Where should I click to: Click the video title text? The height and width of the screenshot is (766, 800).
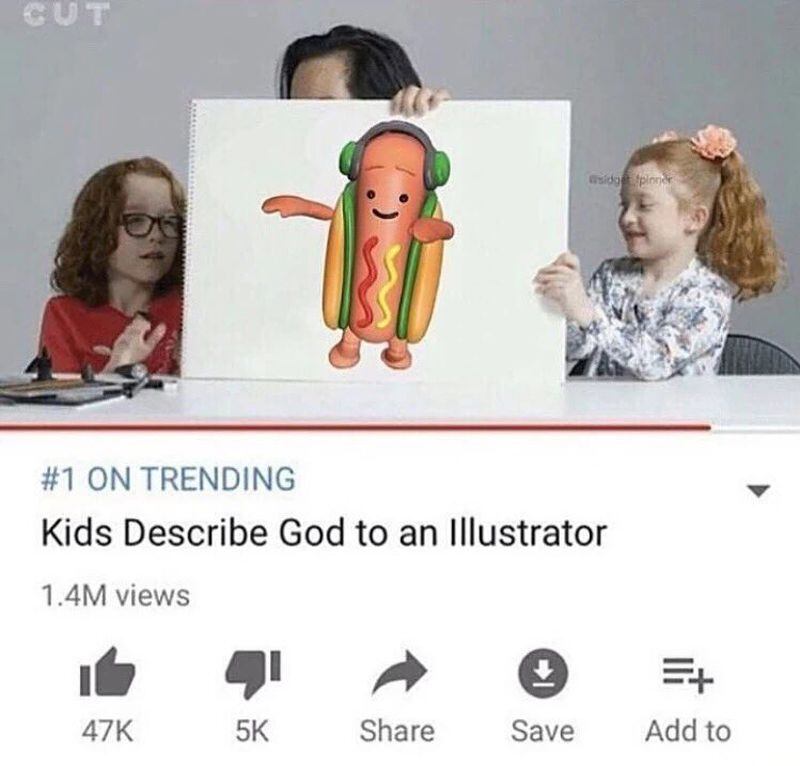[324, 533]
